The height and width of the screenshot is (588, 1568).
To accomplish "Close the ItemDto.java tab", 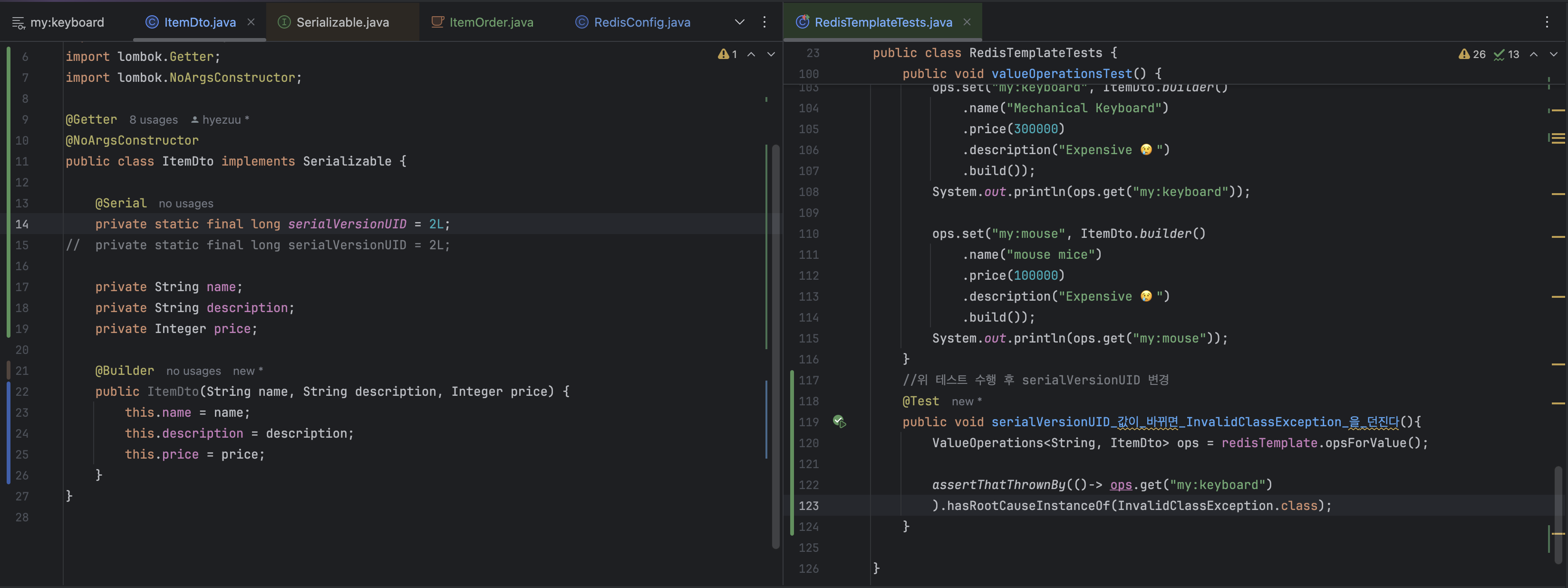I will tap(251, 22).
